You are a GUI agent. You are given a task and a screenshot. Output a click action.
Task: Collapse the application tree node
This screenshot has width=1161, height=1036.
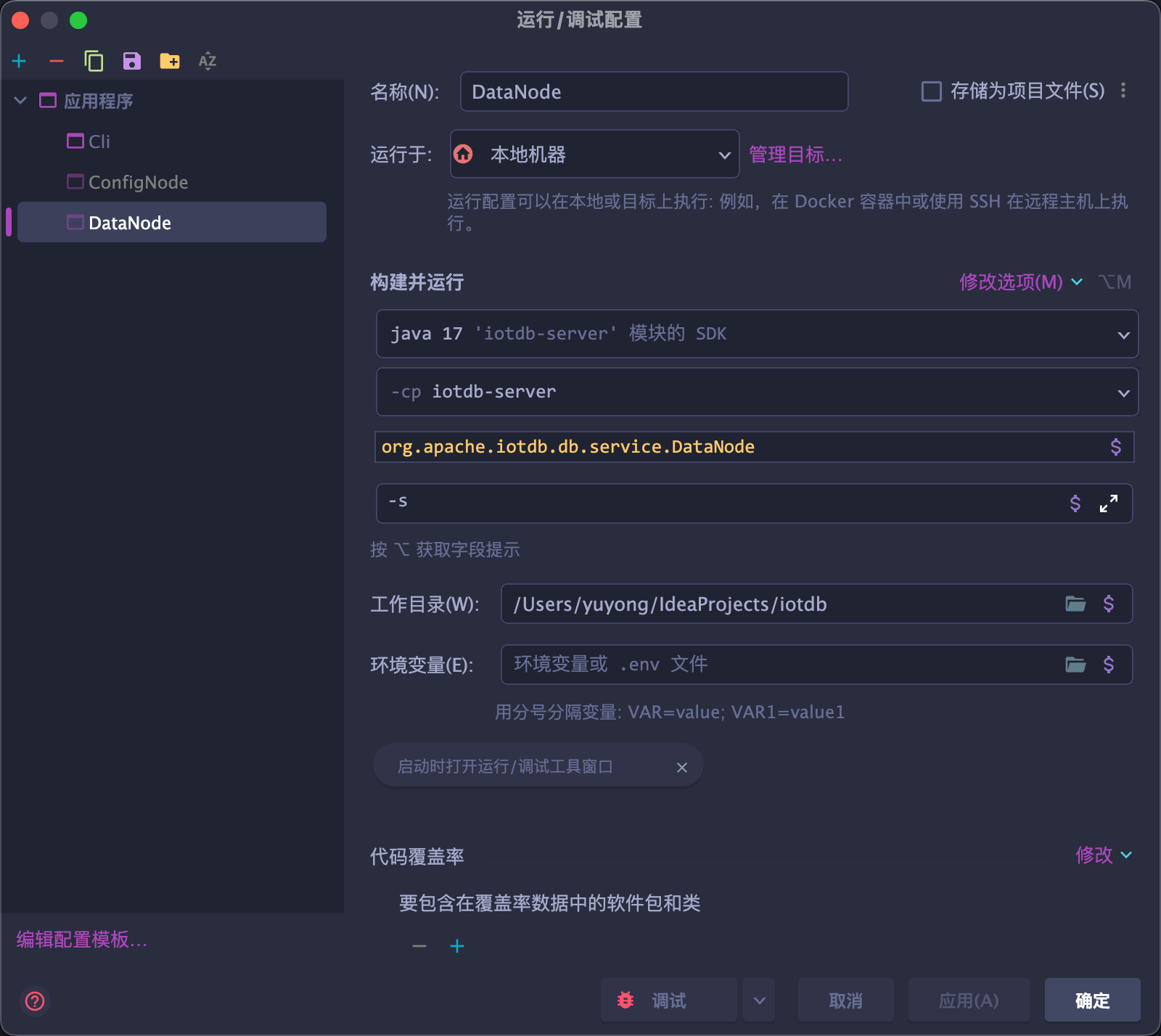coord(21,101)
